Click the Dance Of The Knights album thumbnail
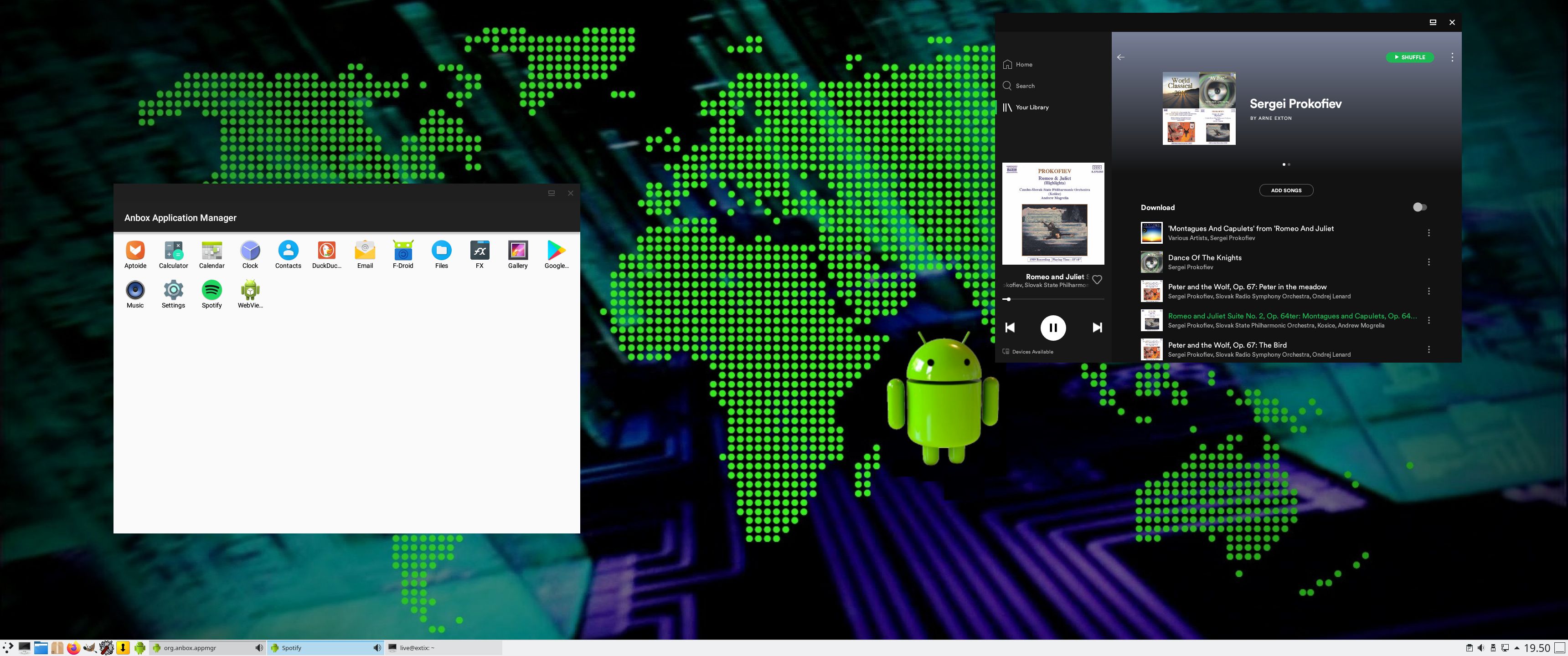This screenshot has width=1568, height=656. tap(1151, 262)
